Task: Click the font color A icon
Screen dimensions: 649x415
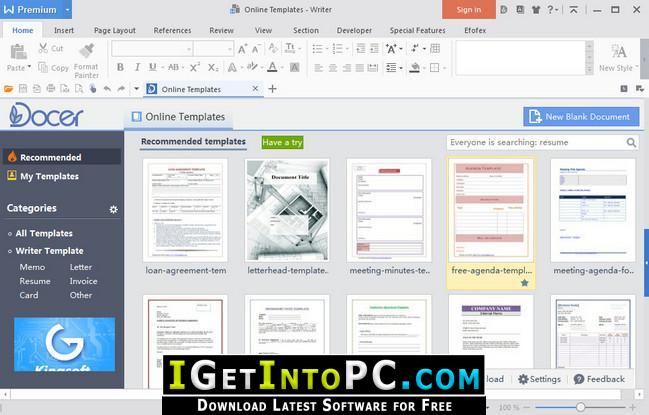Action: point(272,67)
